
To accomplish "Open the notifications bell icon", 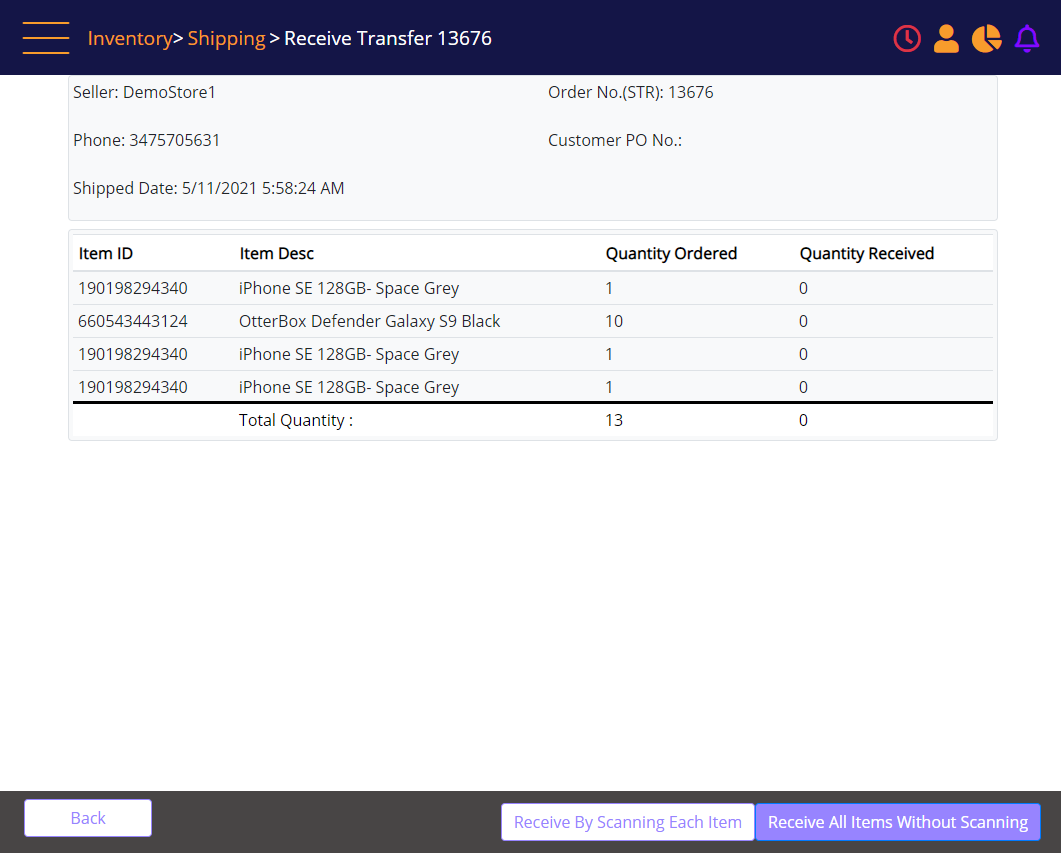I will pyautogui.click(x=1026, y=39).
